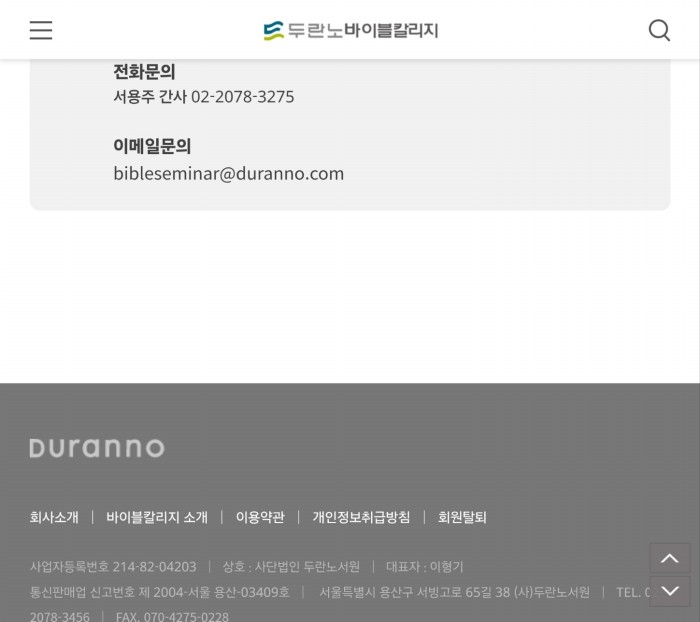
Task: Click the 전화문의 heading
Action: (144, 71)
